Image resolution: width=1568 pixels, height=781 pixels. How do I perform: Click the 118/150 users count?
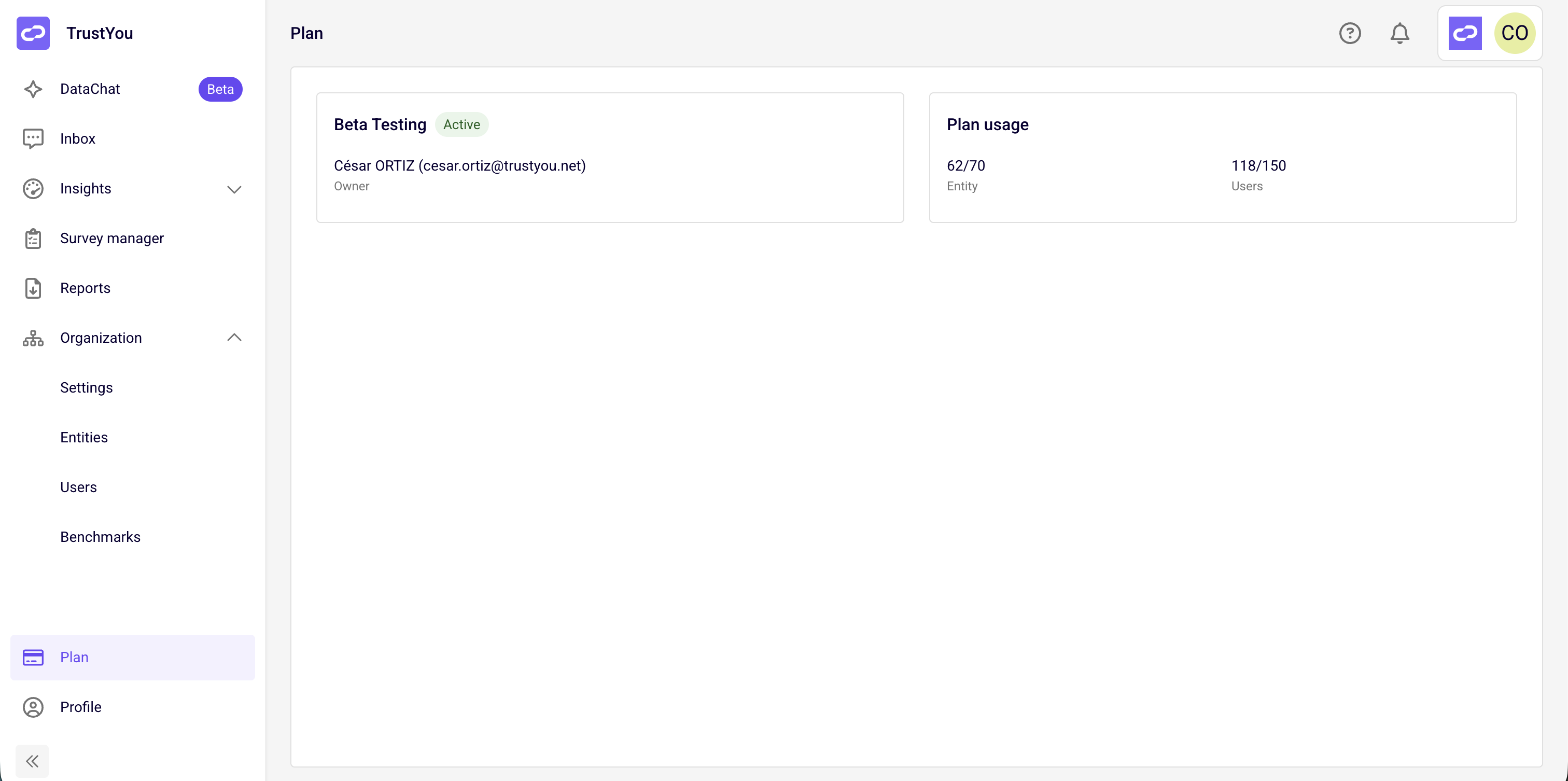1258,165
